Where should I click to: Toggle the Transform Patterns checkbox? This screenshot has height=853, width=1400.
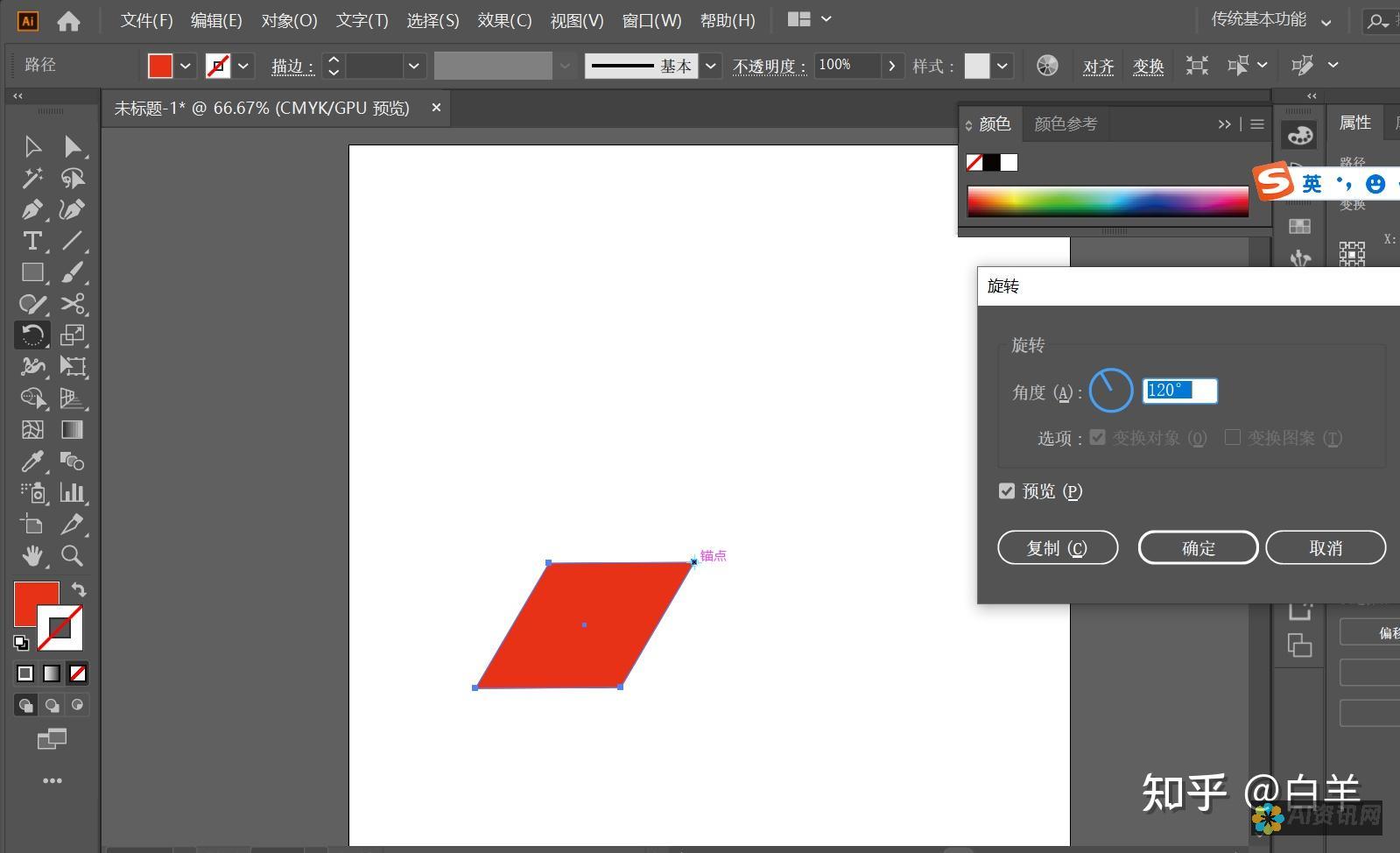click(x=1233, y=437)
